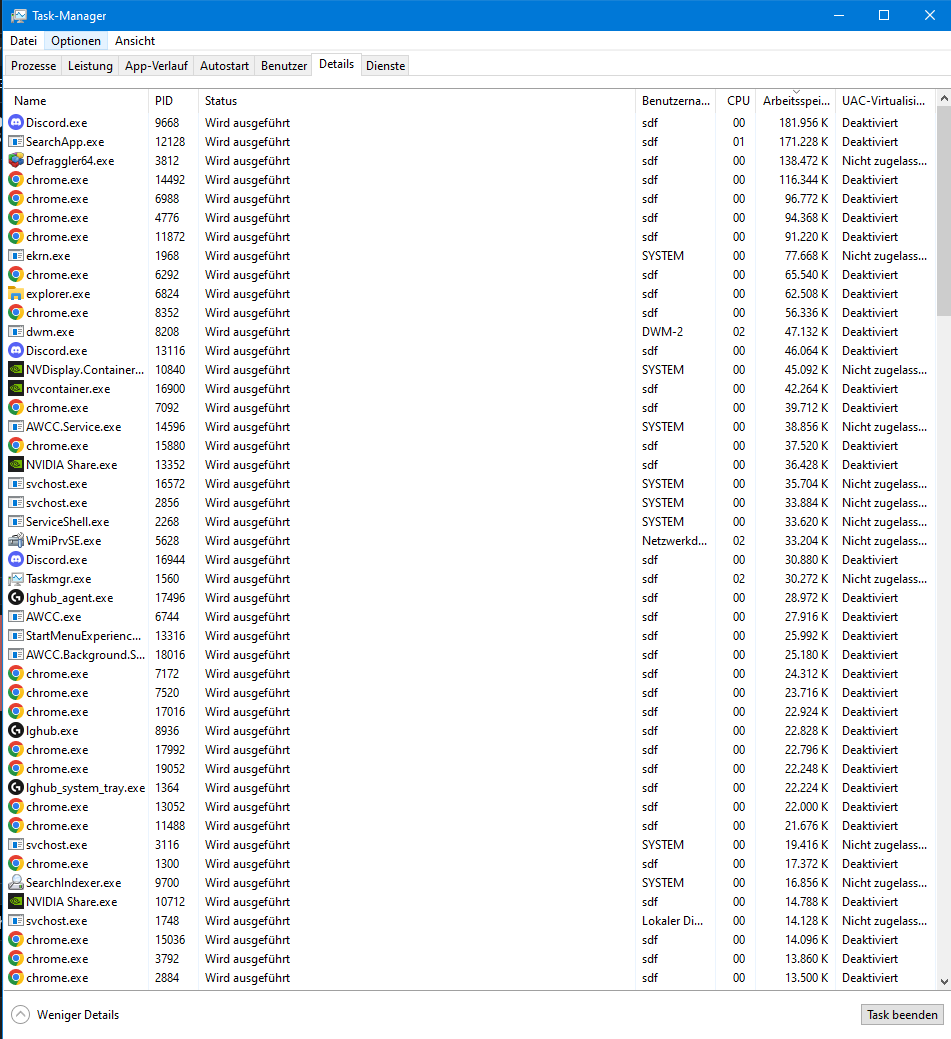Switch to the Dienste tab
The height and width of the screenshot is (1039, 951).
386,66
